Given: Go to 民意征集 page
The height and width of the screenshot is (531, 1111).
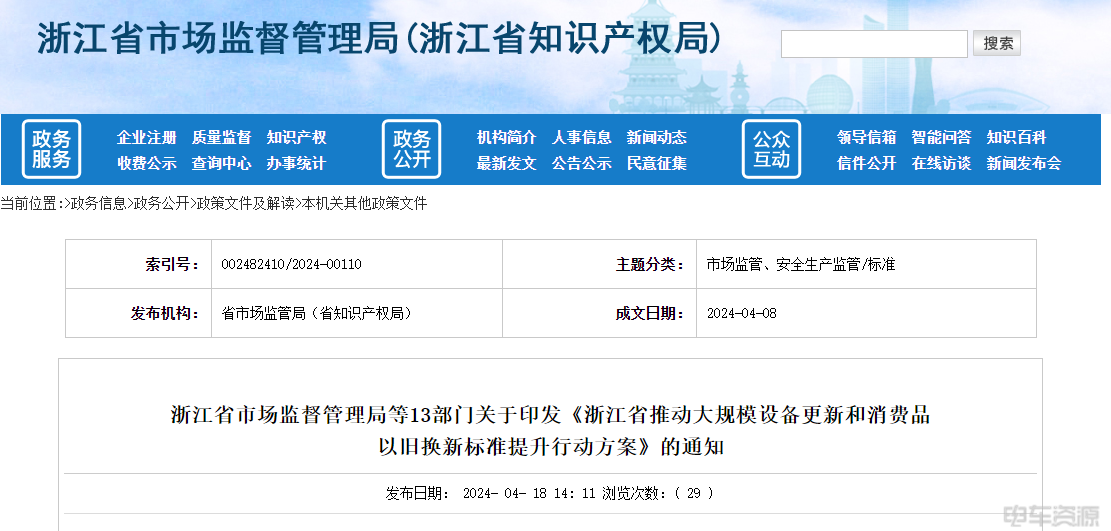Looking at the screenshot, I should tap(657, 164).
